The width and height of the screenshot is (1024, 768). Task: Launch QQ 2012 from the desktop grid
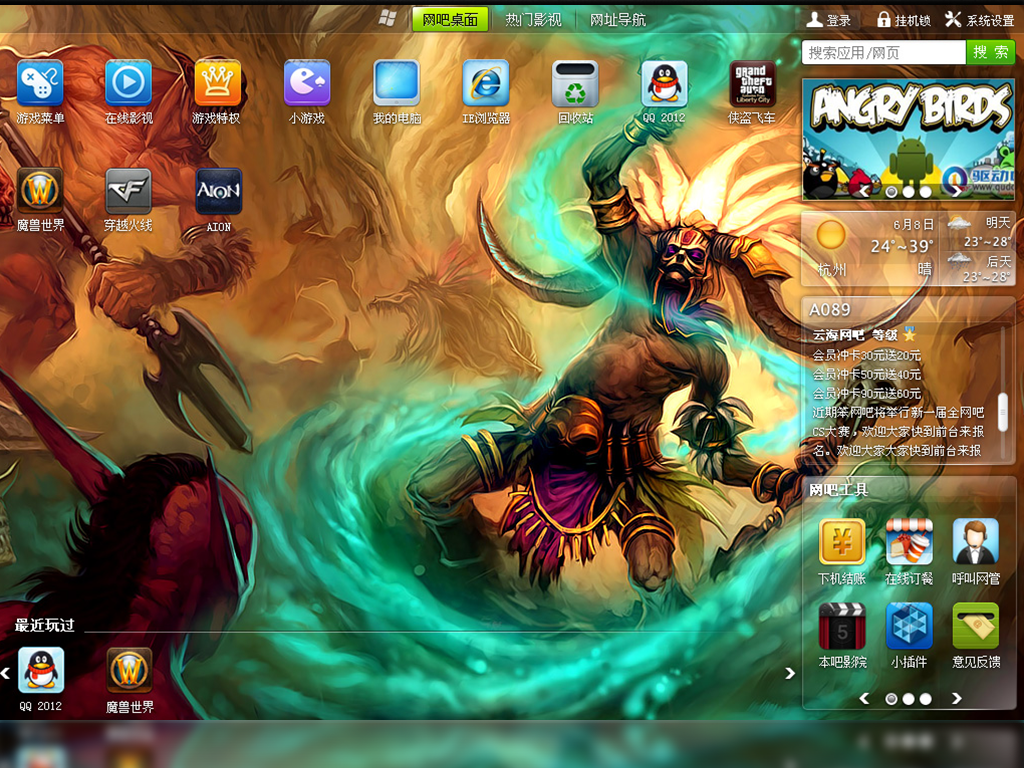pos(664,83)
